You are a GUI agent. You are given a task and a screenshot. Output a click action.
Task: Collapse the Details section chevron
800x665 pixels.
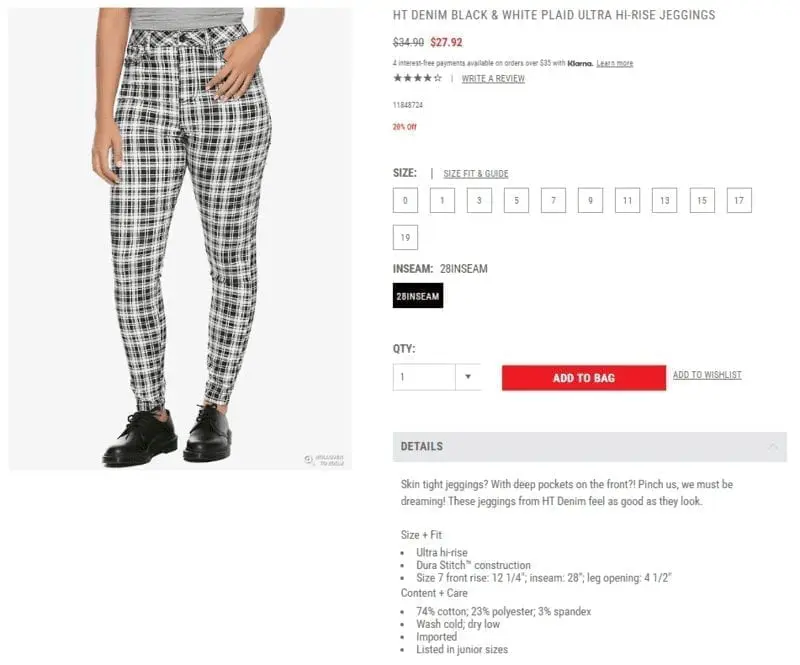click(x=773, y=447)
